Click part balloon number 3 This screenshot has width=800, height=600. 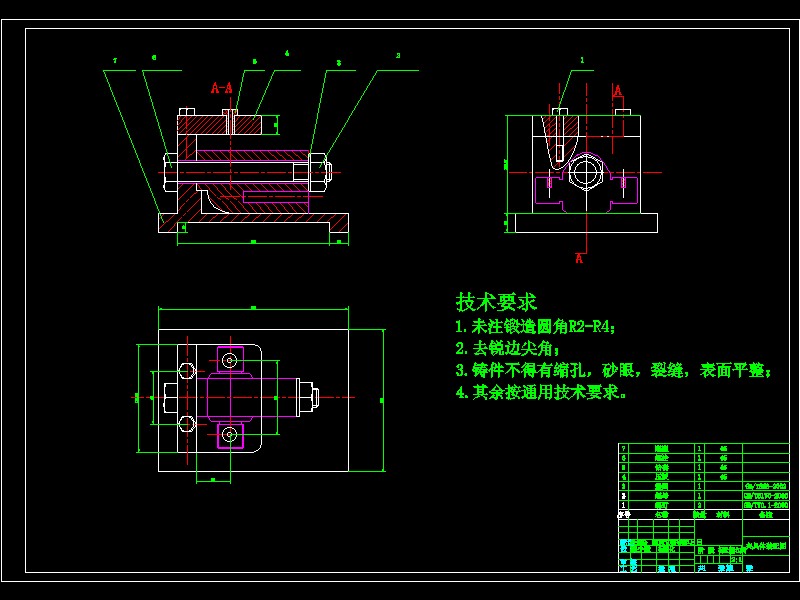pos(338,63)
